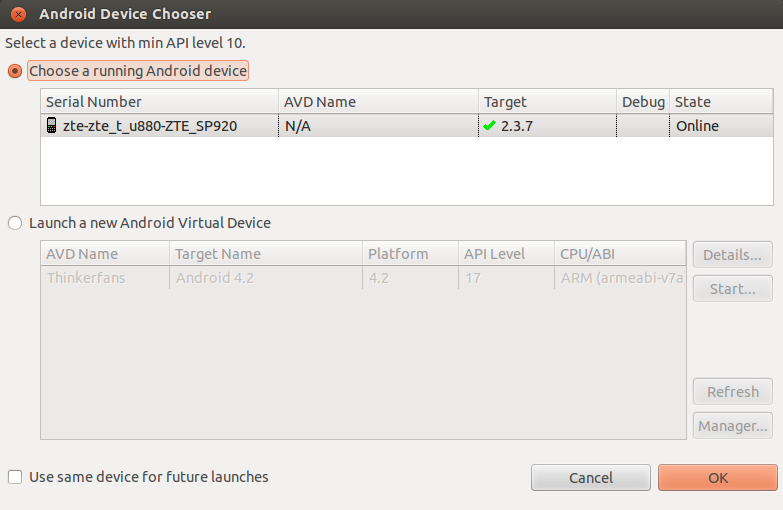Select "Choose a running Android device" radio button

(15, 71)
